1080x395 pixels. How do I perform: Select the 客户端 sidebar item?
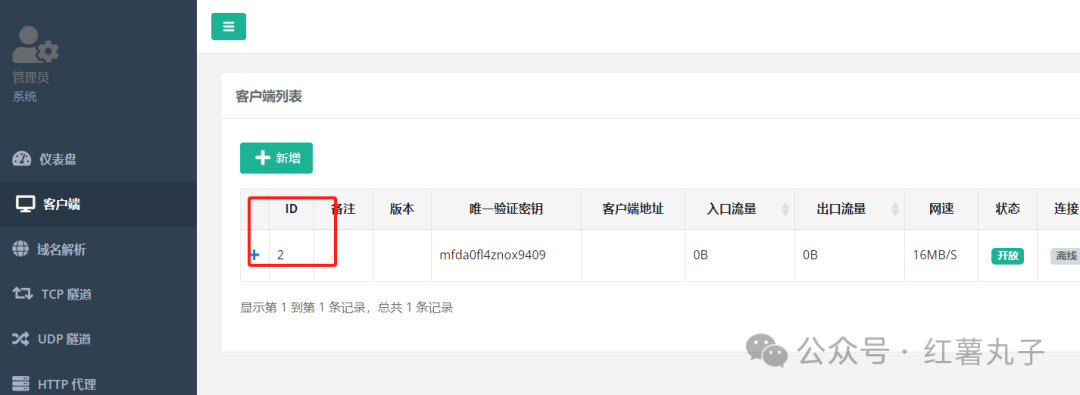pyautogui.click(x=98, y=204)
